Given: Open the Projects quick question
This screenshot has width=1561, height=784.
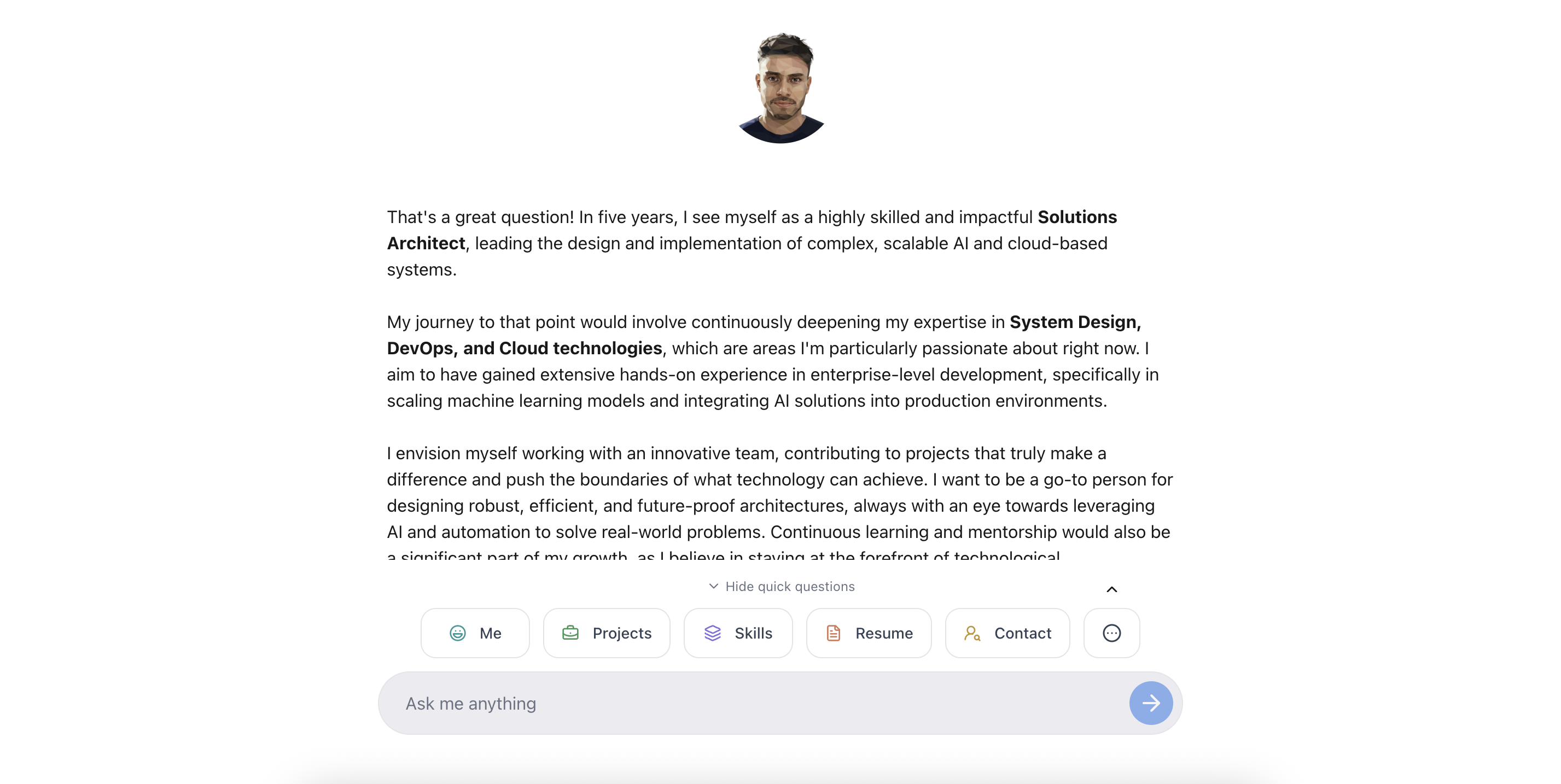Looking at the screenshot, I should pos(607,633).
